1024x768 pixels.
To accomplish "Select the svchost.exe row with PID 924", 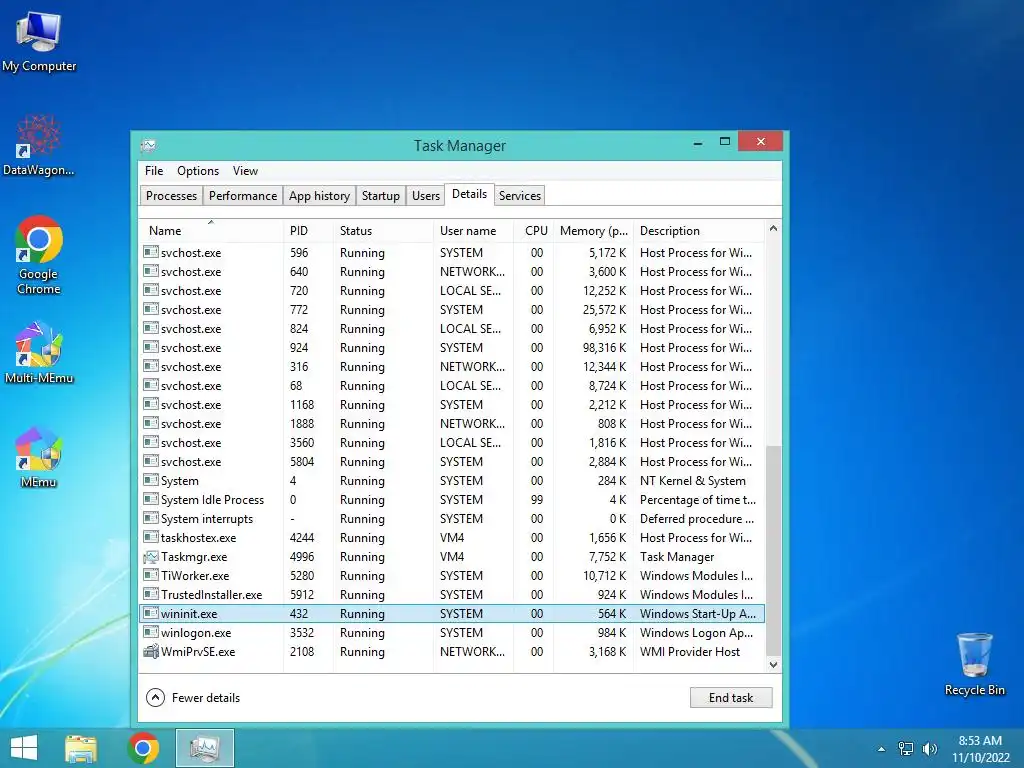I will tap(452, 348).
